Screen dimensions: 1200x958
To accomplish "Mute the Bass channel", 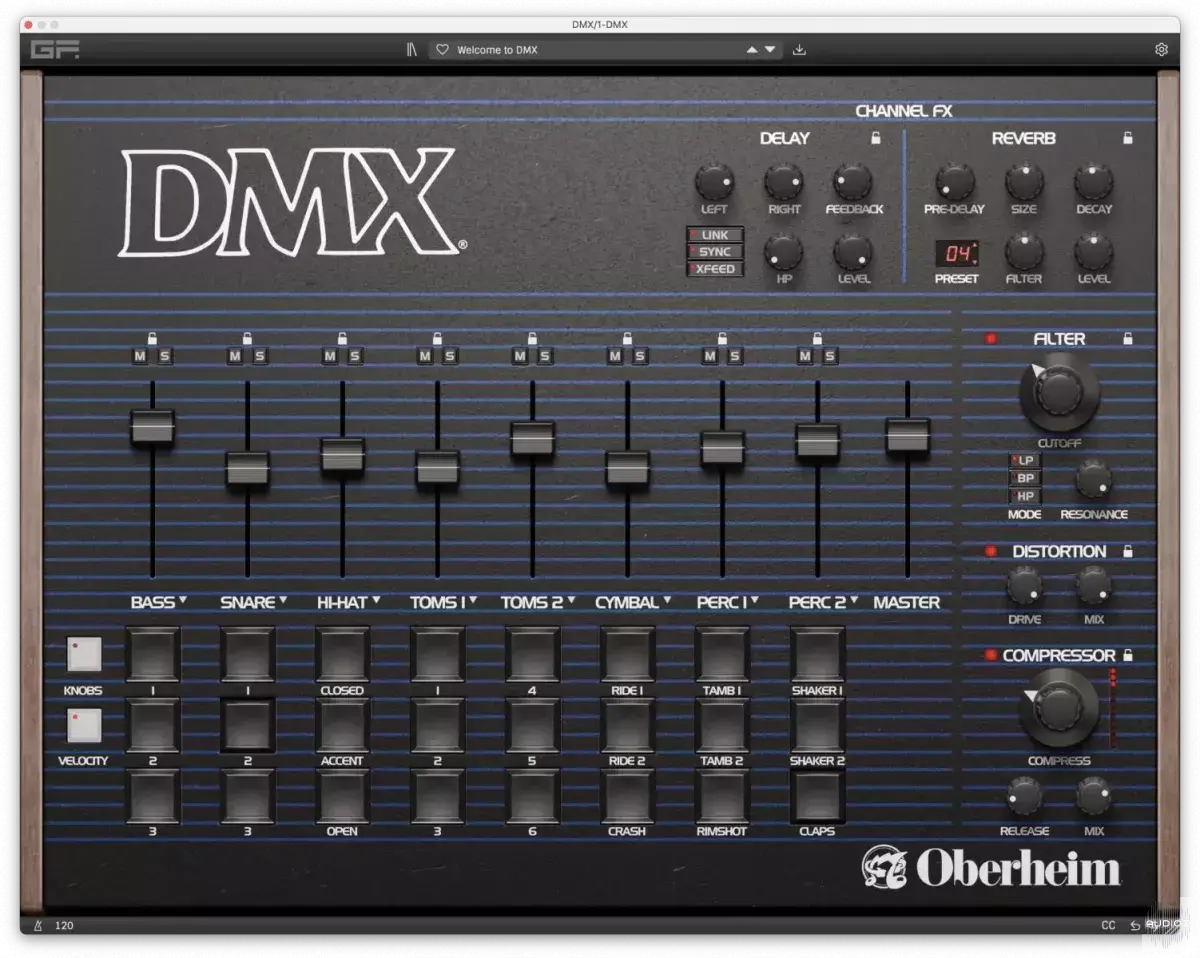I will [140, 356].
